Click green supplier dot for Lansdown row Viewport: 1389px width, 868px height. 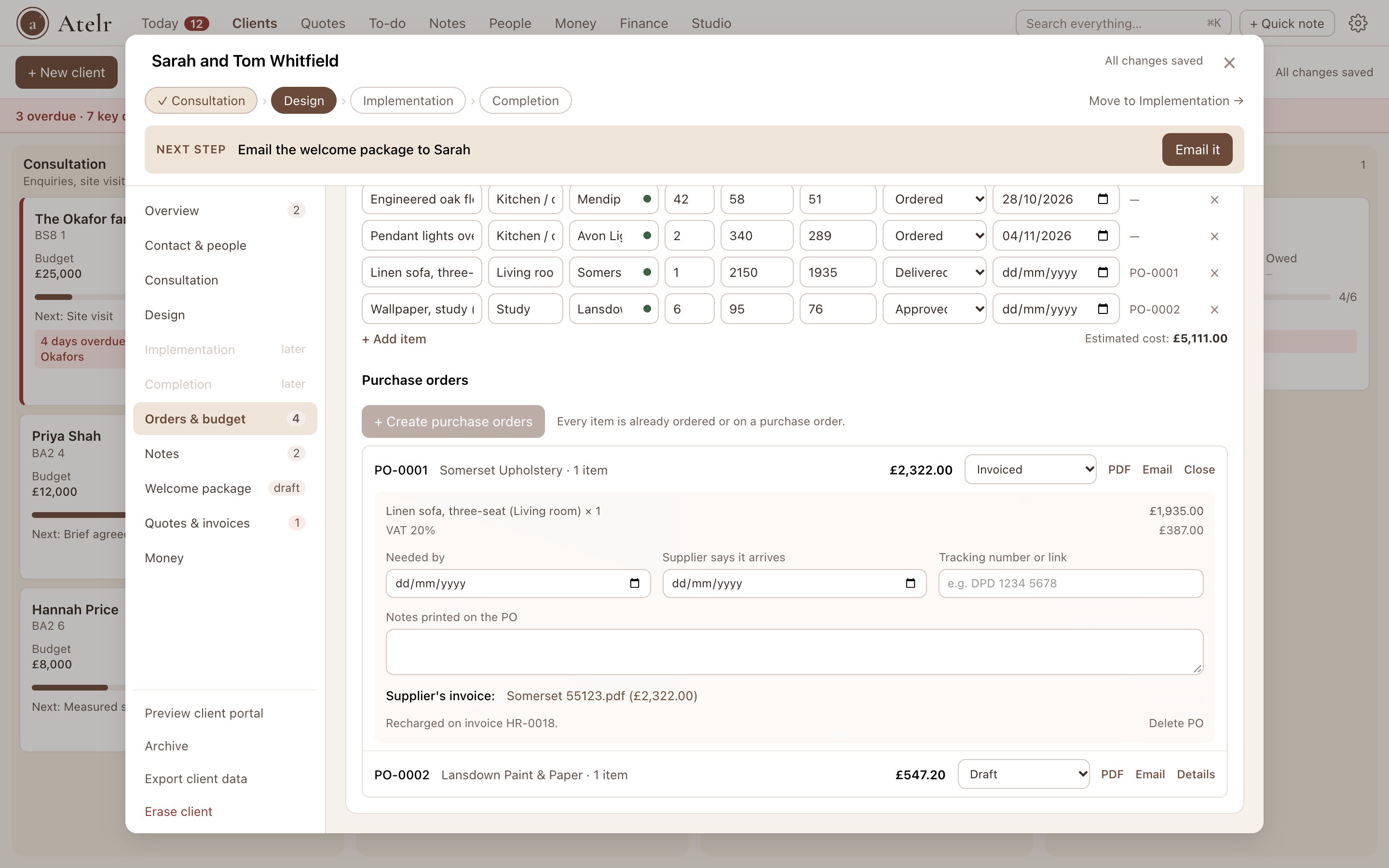(x=647, y=310)
